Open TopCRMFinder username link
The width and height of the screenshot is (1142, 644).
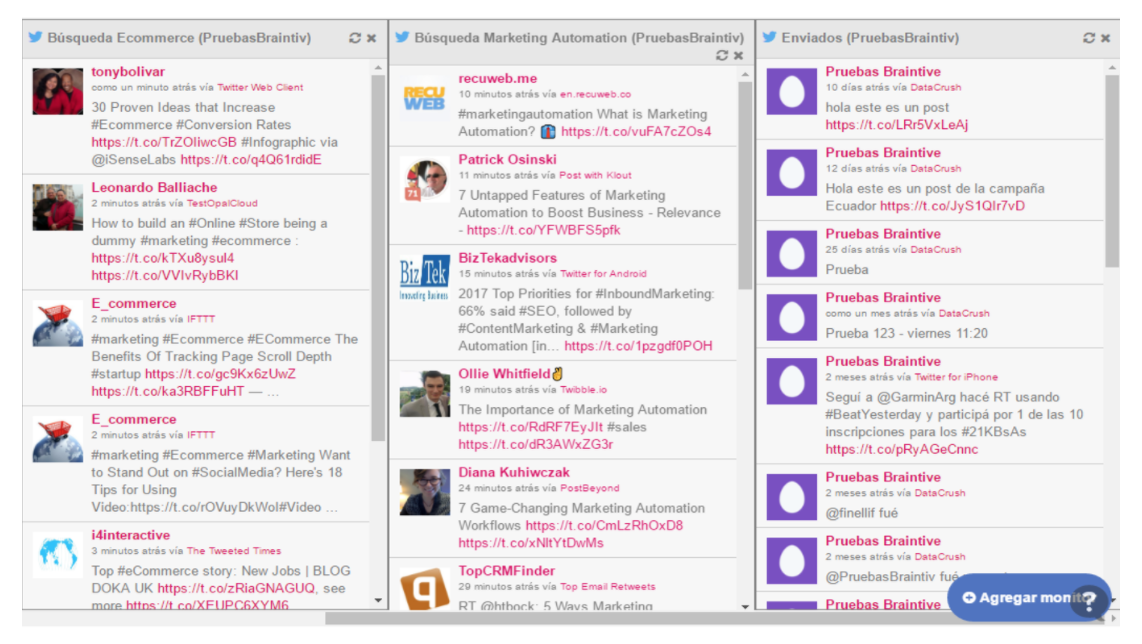[x=506, y=571]
